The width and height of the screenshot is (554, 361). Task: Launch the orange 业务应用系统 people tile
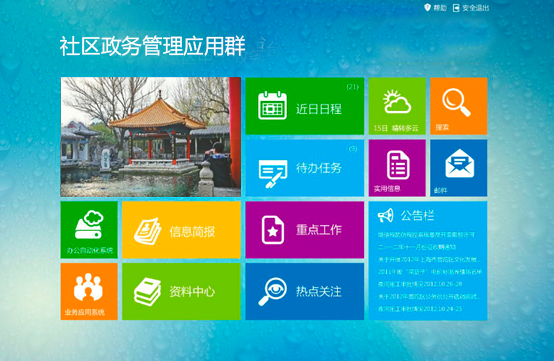pos(89,291)
